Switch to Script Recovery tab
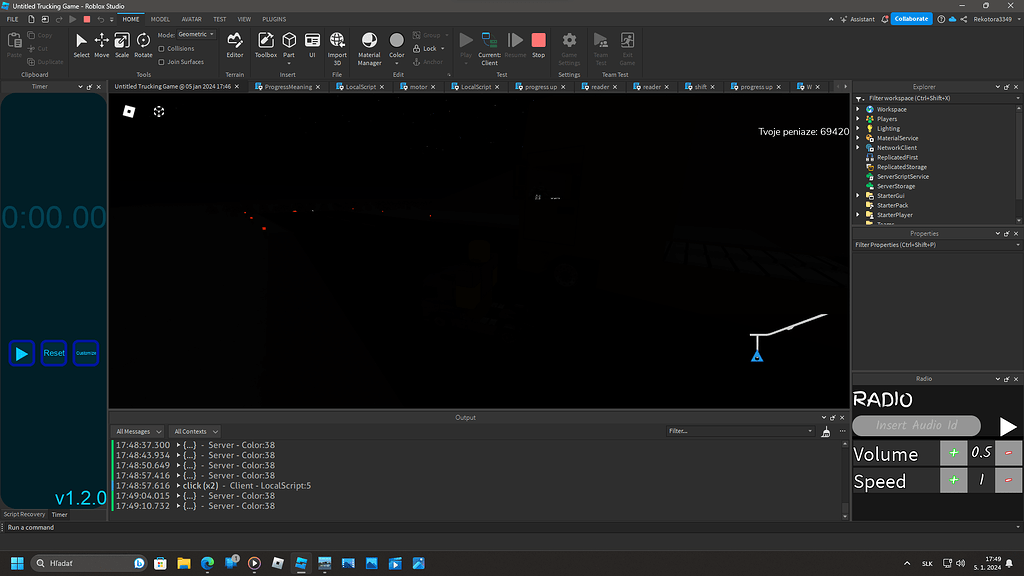1024x576 pixels. [x=24, y=514]
